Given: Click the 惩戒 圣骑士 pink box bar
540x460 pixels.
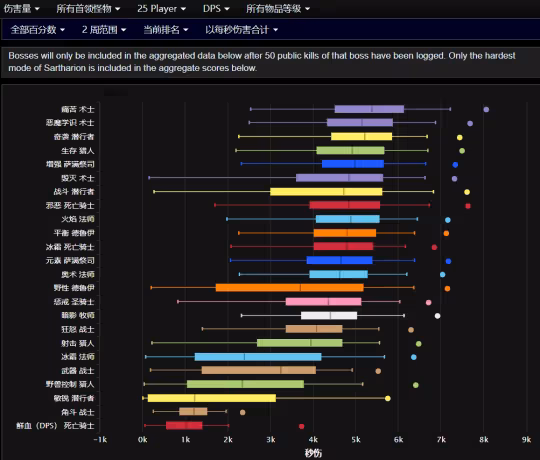Looking at the screenshot, I should (x=324, y=302).
